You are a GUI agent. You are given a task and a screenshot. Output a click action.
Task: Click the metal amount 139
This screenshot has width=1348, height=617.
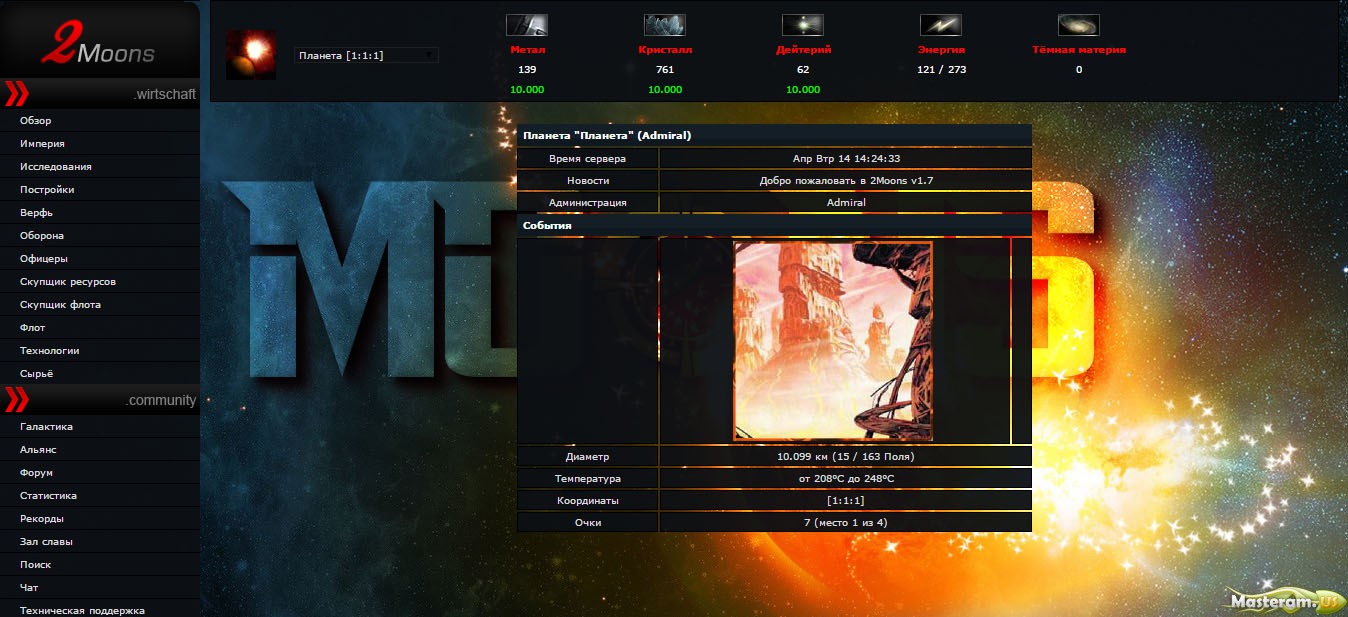tap(527, 70)
